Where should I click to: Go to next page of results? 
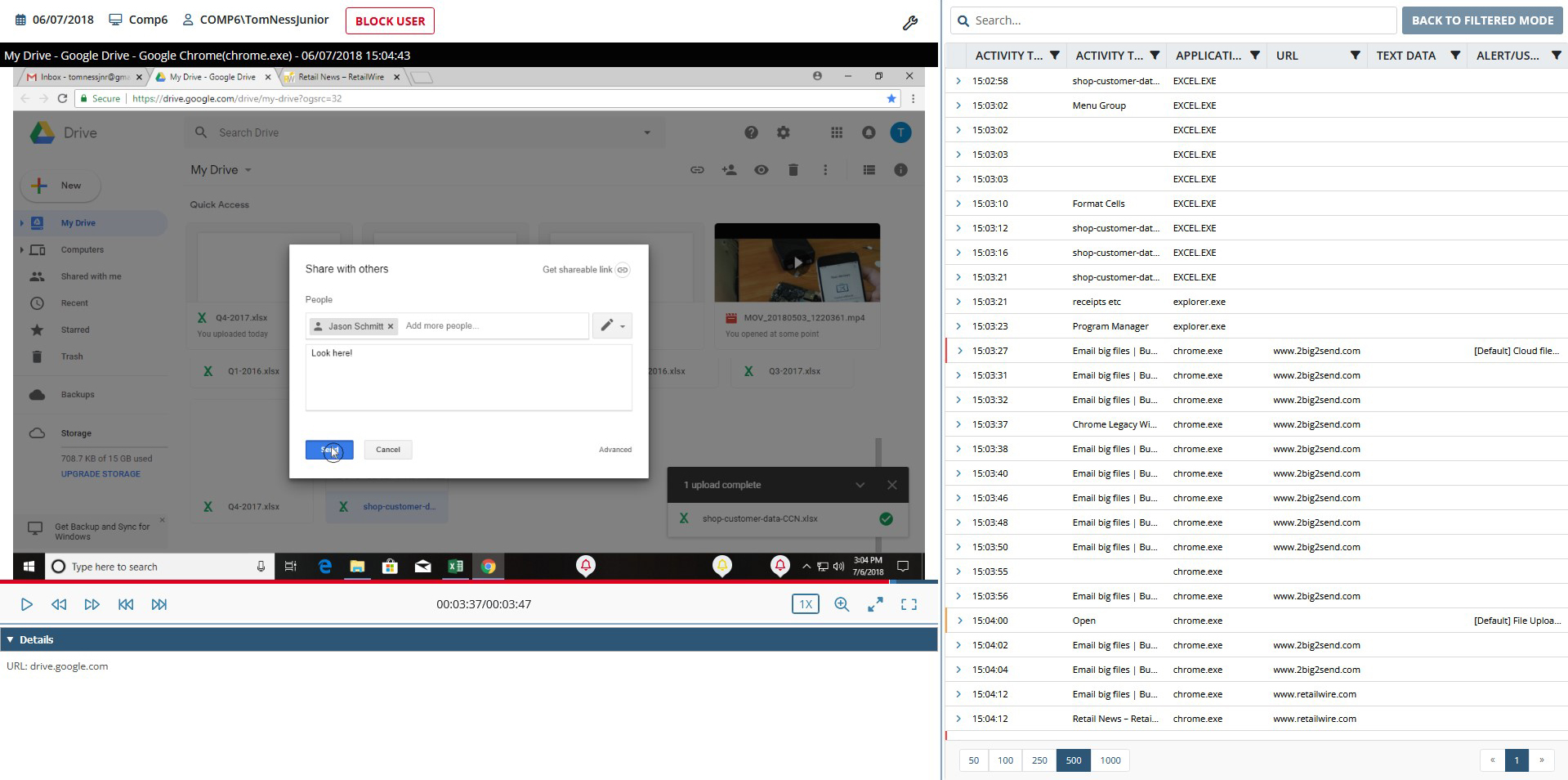coord(1542,760)
